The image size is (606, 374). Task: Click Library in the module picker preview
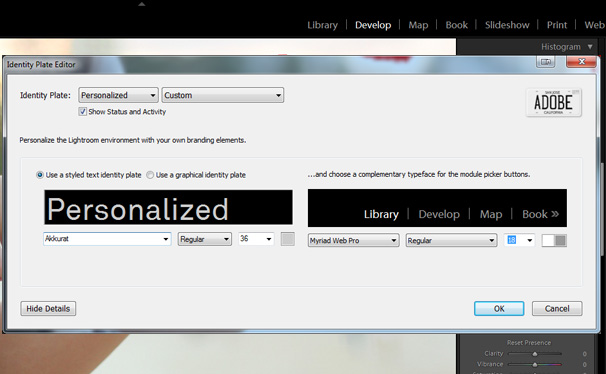(381, 214)
